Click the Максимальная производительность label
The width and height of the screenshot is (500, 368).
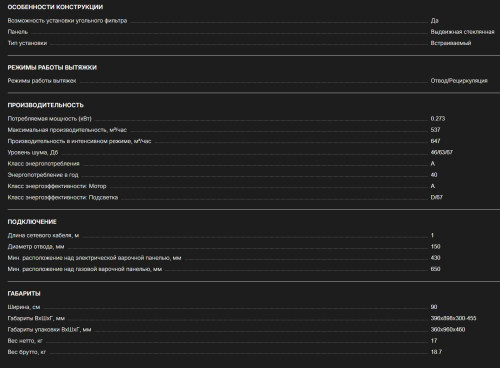pos(67,130)
